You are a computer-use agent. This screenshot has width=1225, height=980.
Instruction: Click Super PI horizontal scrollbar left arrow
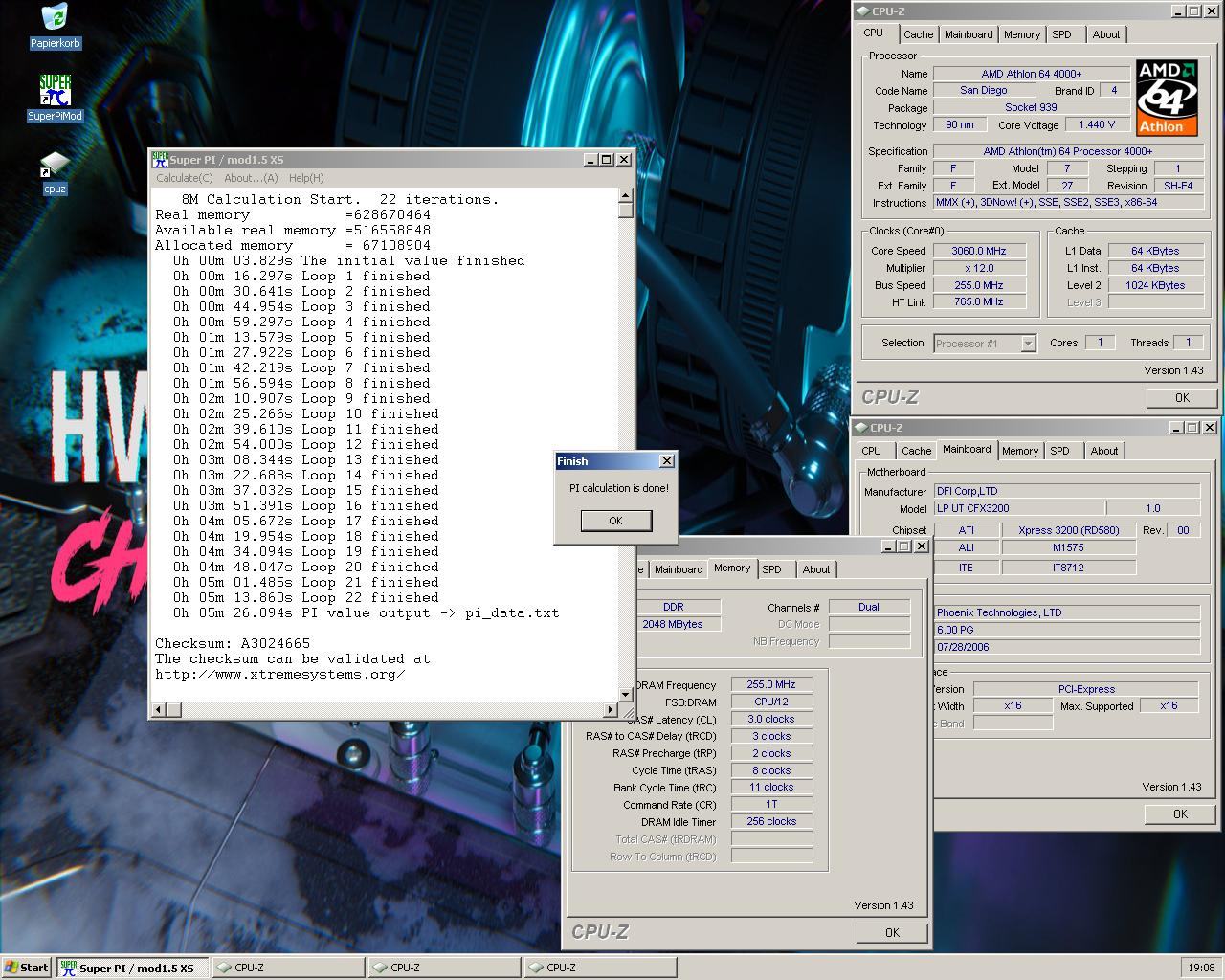(x=160, y=709)
